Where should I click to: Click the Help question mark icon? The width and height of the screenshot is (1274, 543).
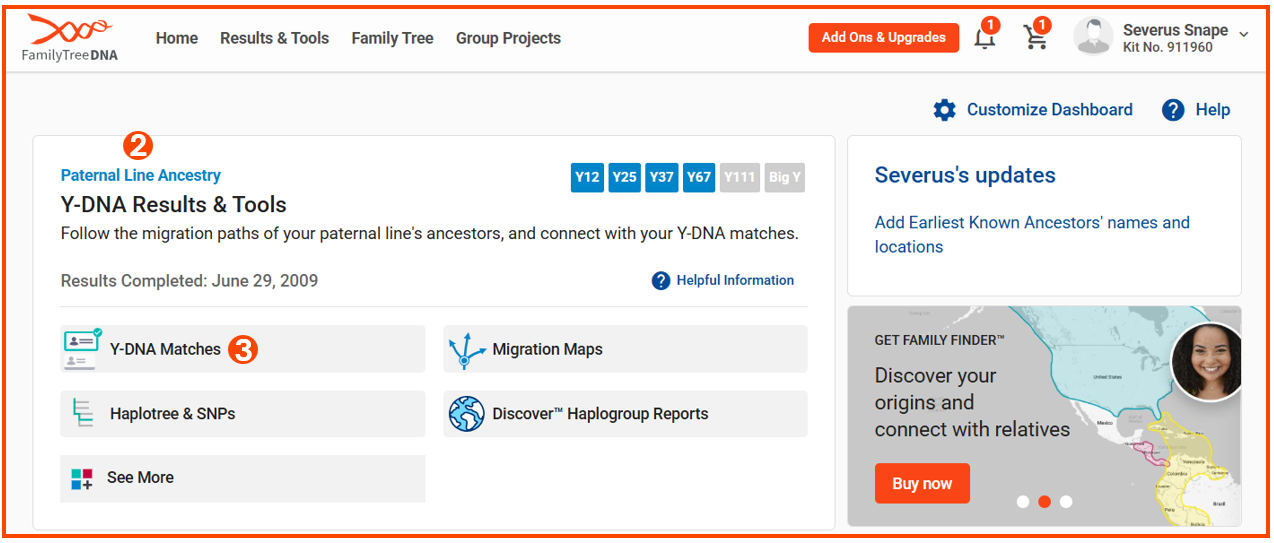point(1173,110)
